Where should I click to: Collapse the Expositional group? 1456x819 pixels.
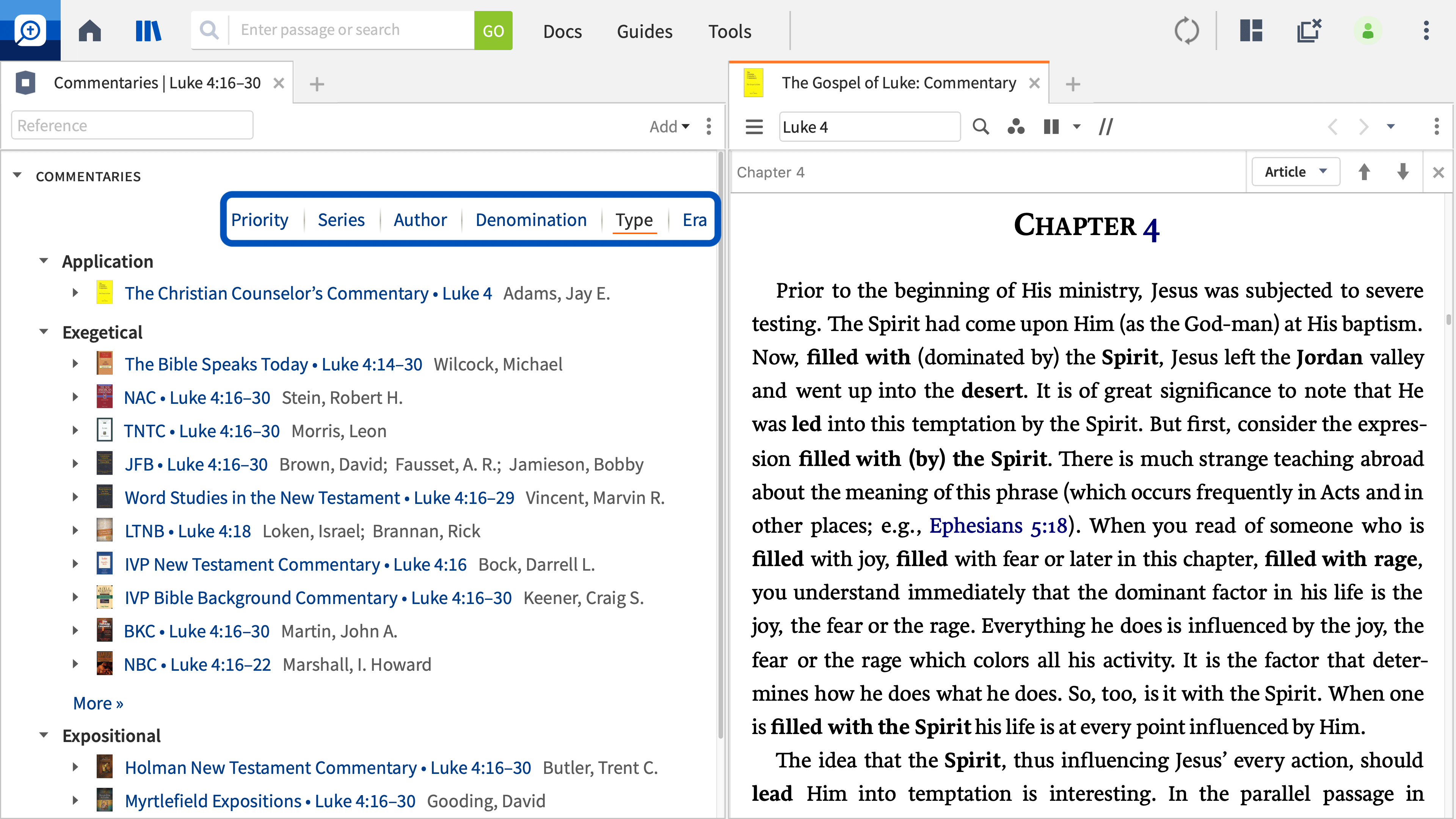[x=44, y=735]
